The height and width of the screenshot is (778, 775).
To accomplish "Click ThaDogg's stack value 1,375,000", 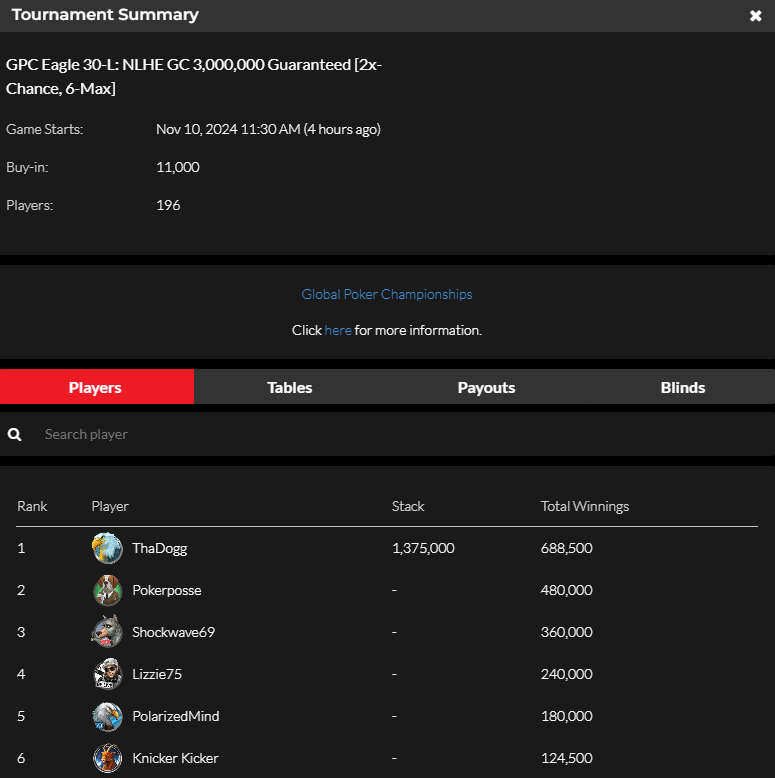I will [423, 548].
